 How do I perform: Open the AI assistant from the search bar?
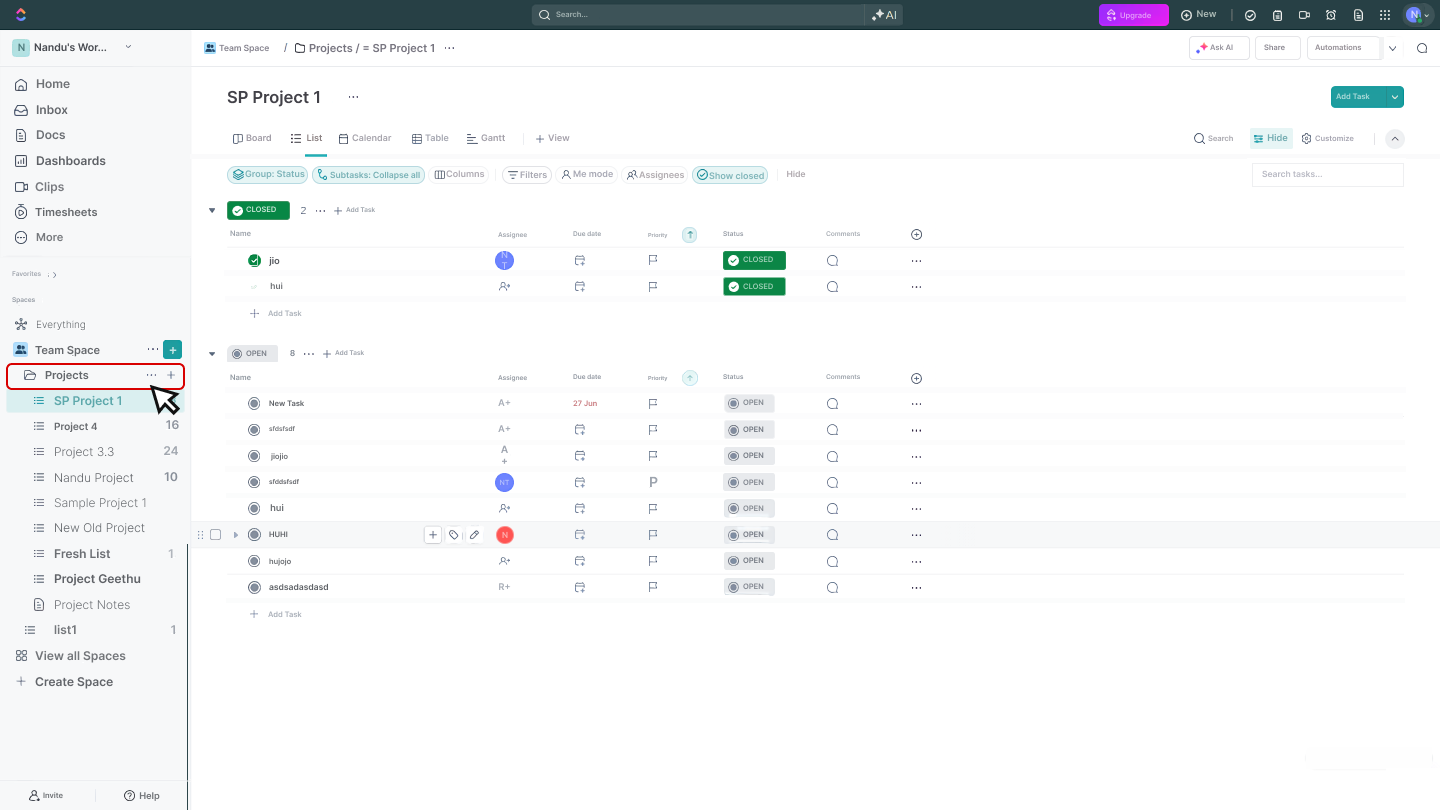point(883,15)
